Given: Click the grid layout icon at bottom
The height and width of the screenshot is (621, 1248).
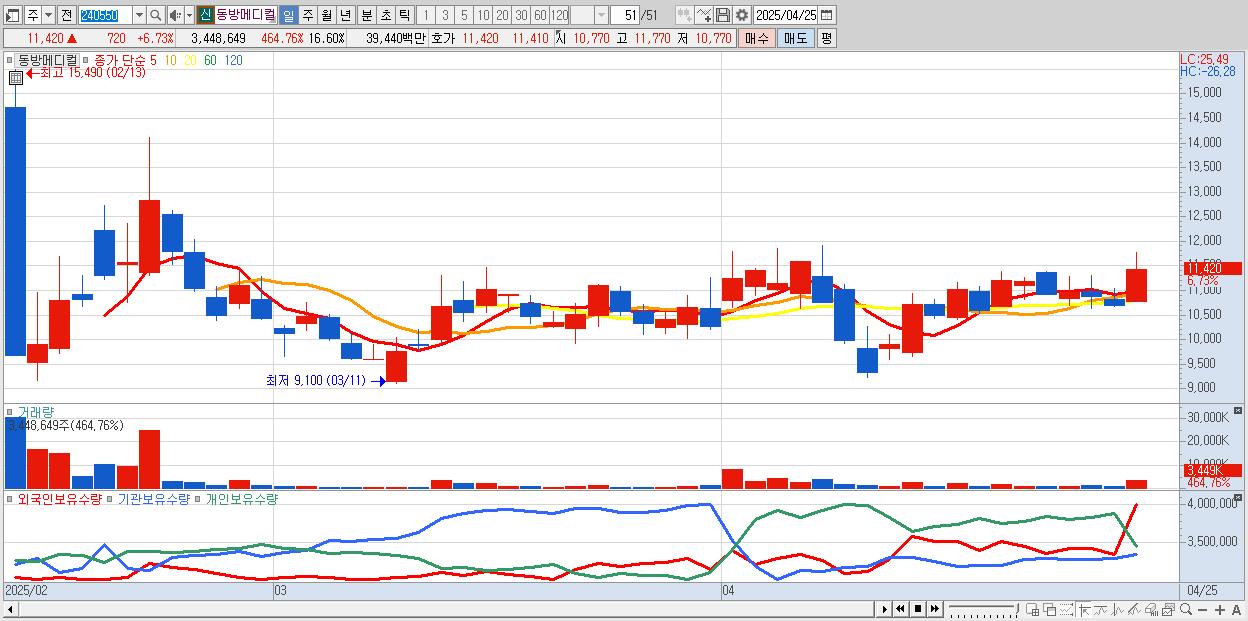Looking at the screenshot, I should tap(1033, 609).
